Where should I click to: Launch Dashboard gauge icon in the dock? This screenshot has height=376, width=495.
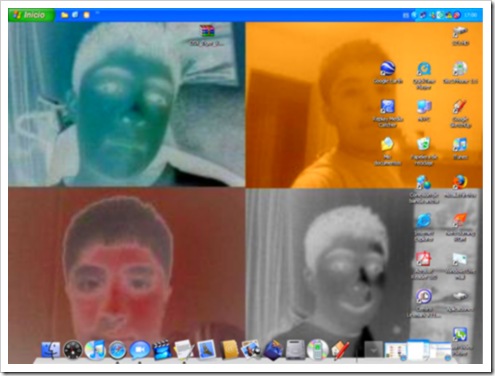73,350
